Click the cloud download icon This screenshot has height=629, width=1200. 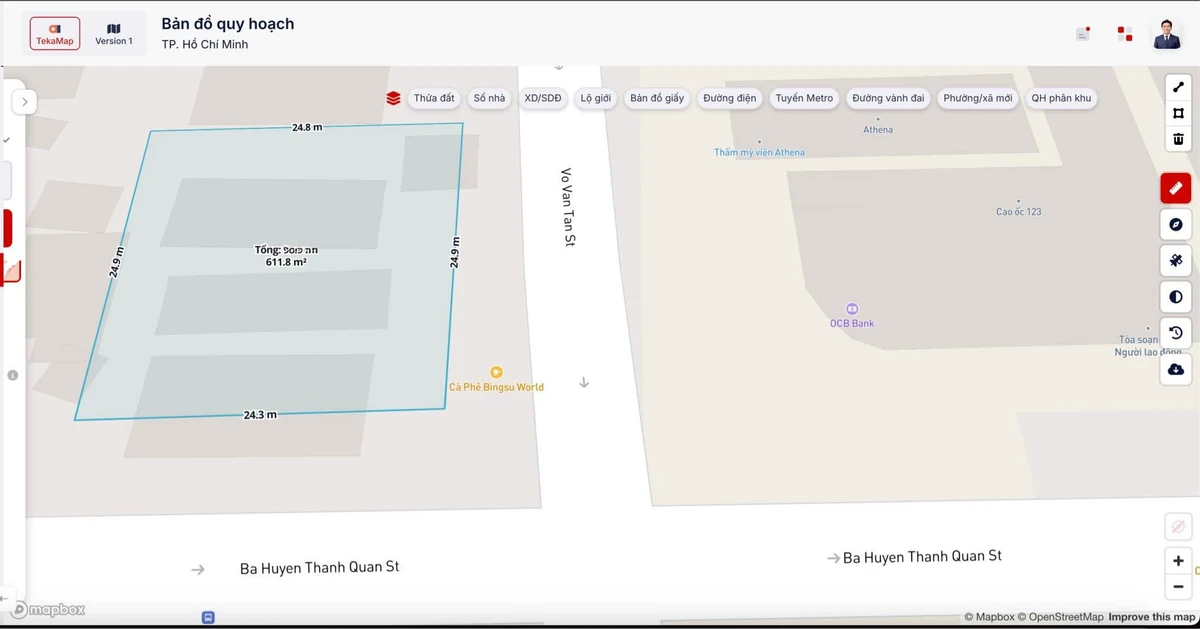click(x=1176, y=369)
